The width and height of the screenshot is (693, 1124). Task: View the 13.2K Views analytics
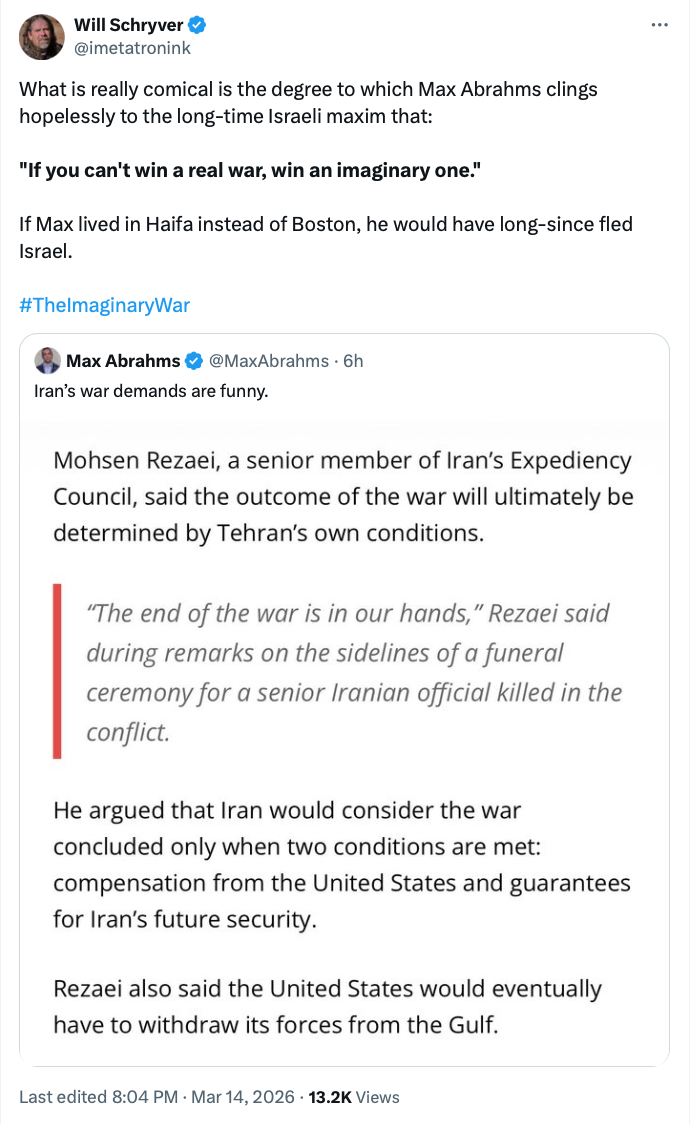point(355,1097)
